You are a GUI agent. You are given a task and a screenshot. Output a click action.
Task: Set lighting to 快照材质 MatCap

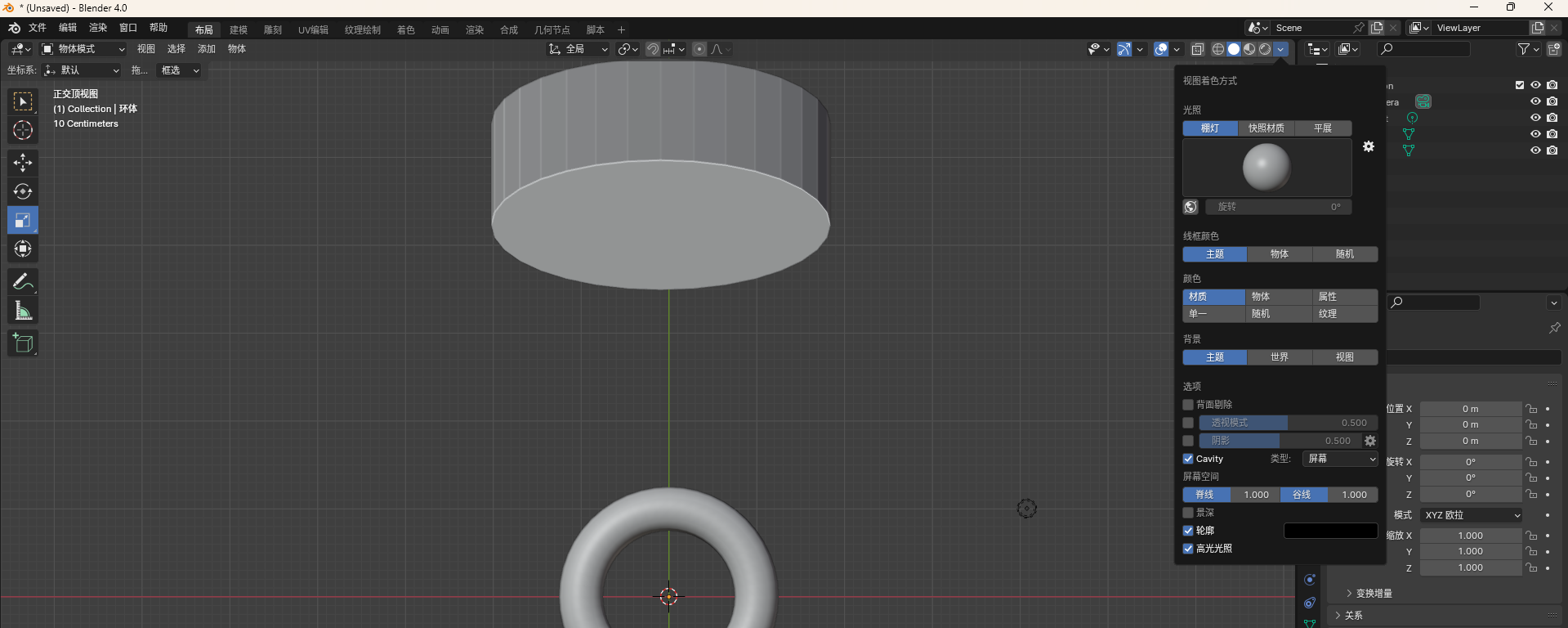tap(1266, 128)
